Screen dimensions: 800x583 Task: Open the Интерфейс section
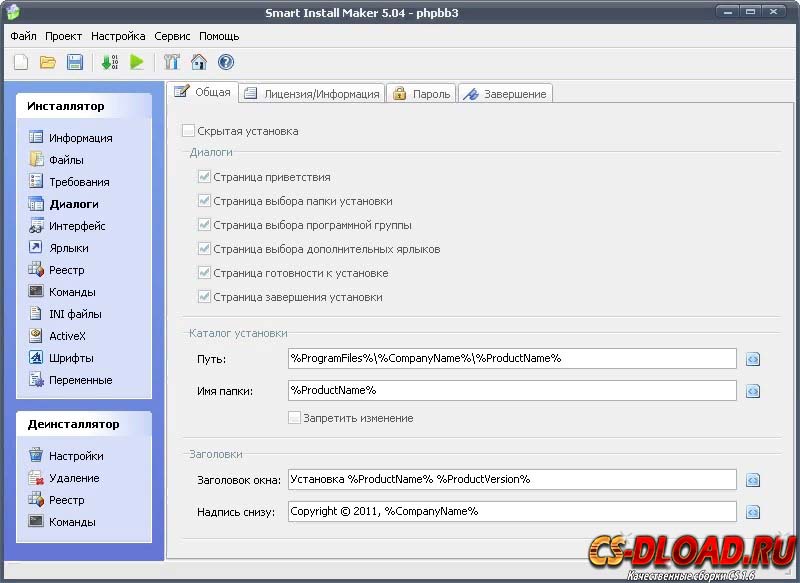67,226
